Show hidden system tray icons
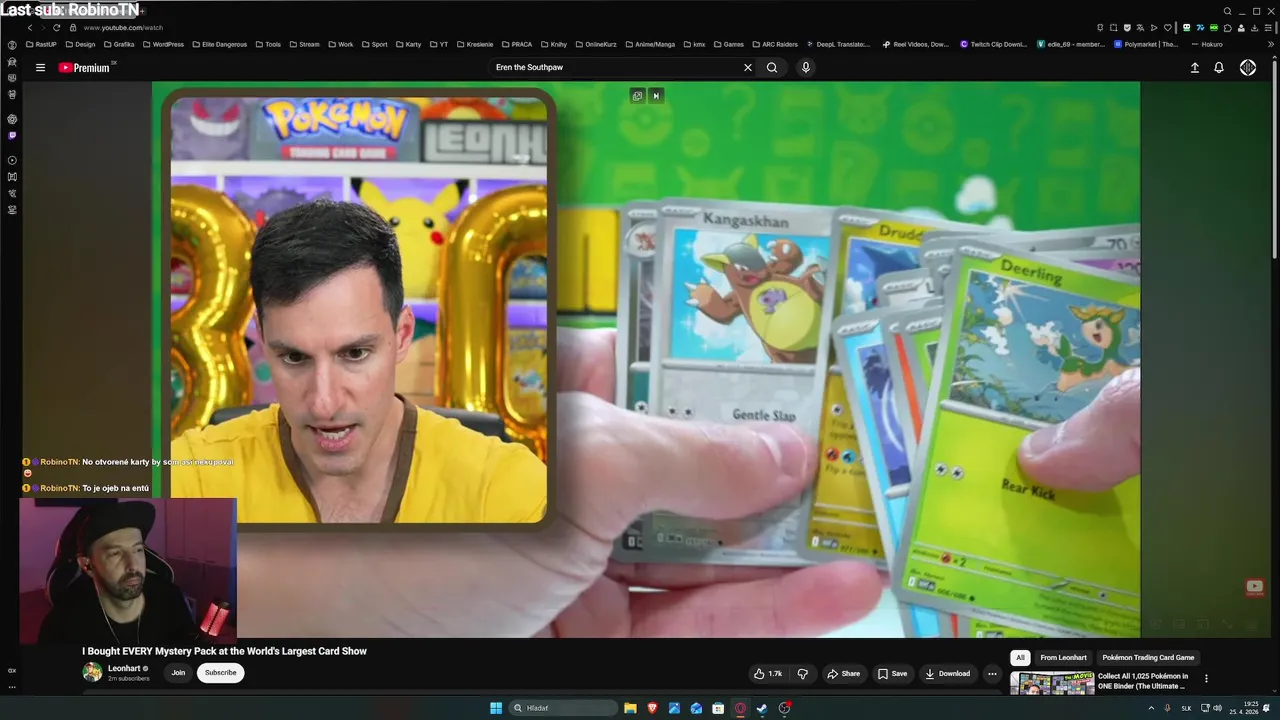Viewport: 1280px width, 720px height. [x=1151, y=708]
